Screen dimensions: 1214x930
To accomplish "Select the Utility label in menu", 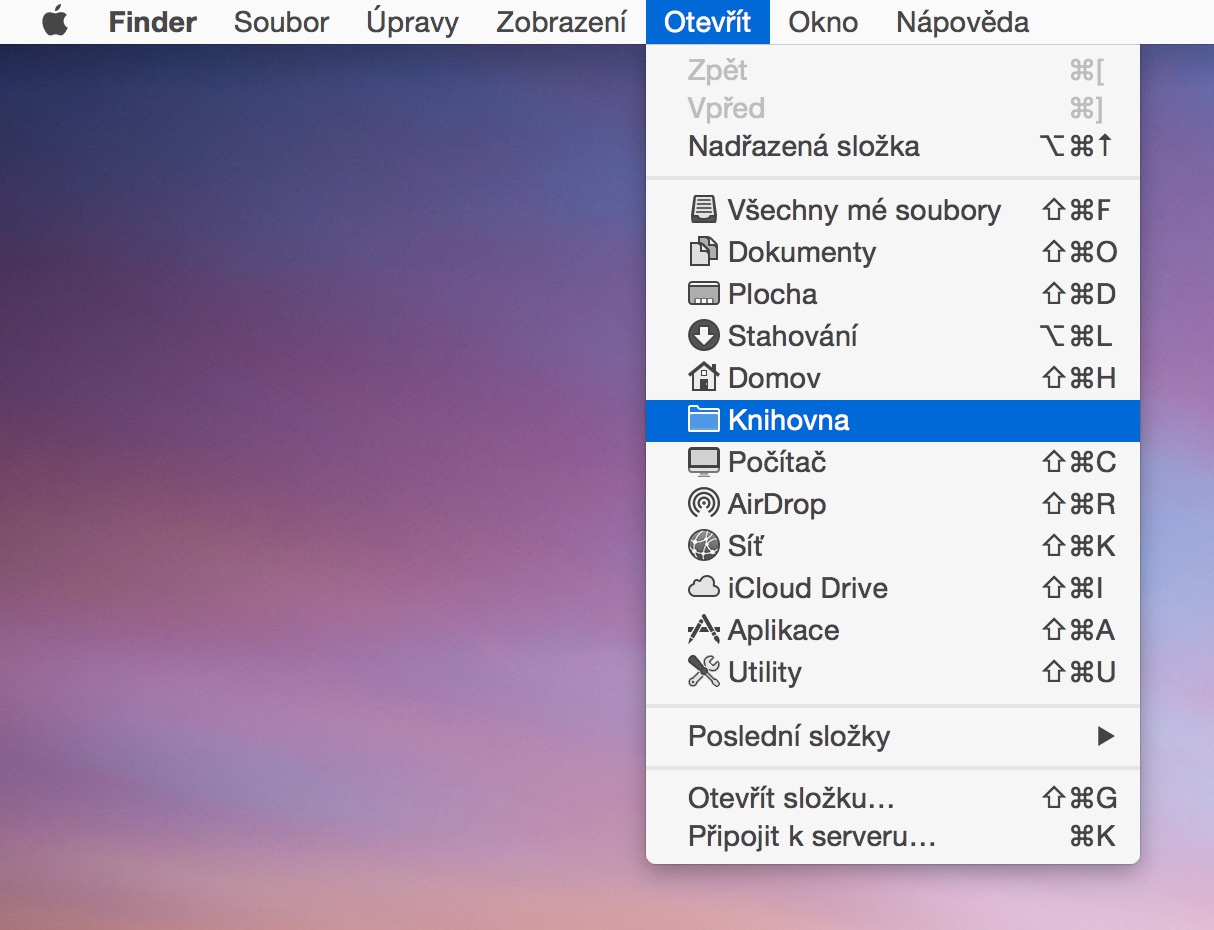I will (765, 672).
